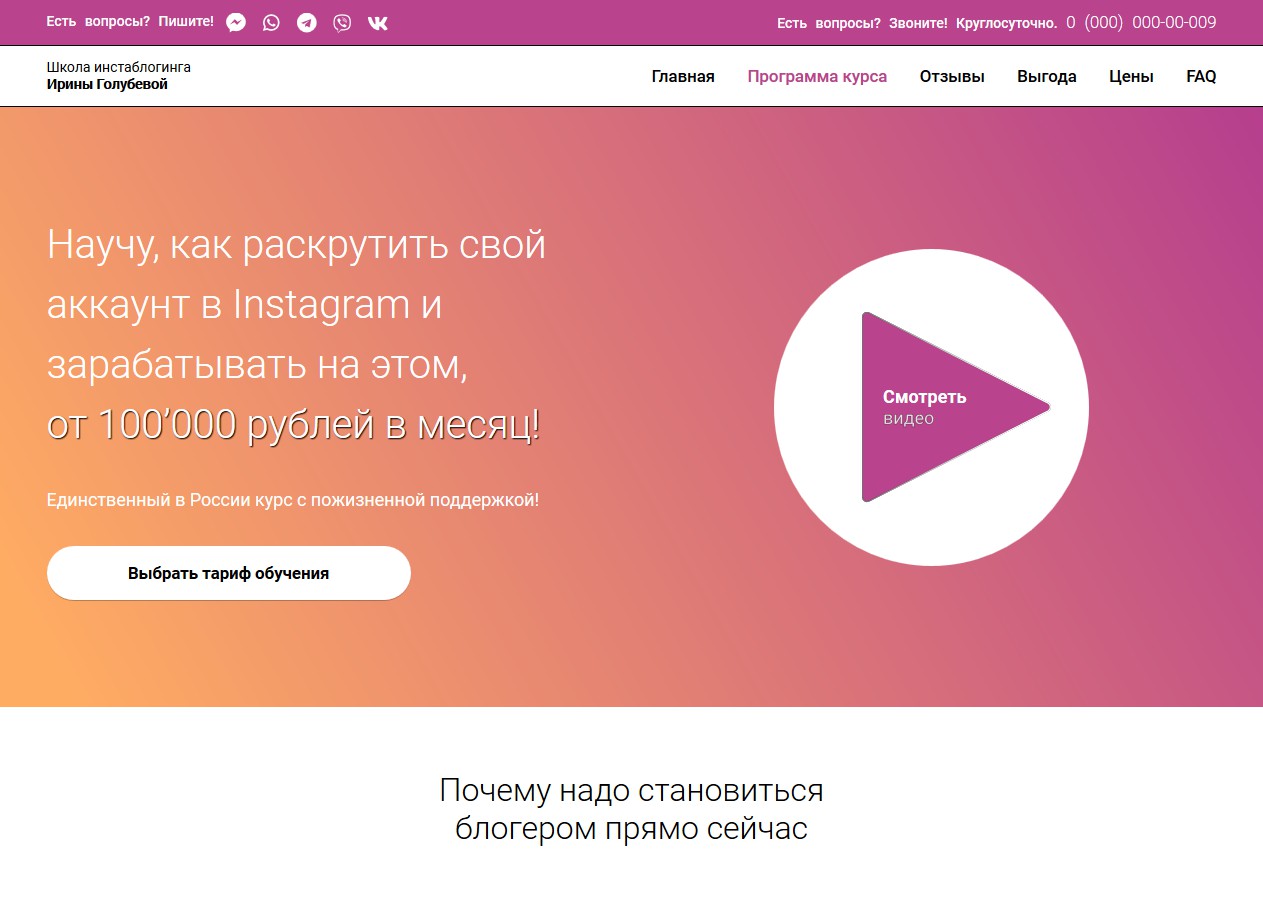Open the Telegram messenger icon

(x=307, y=22)
